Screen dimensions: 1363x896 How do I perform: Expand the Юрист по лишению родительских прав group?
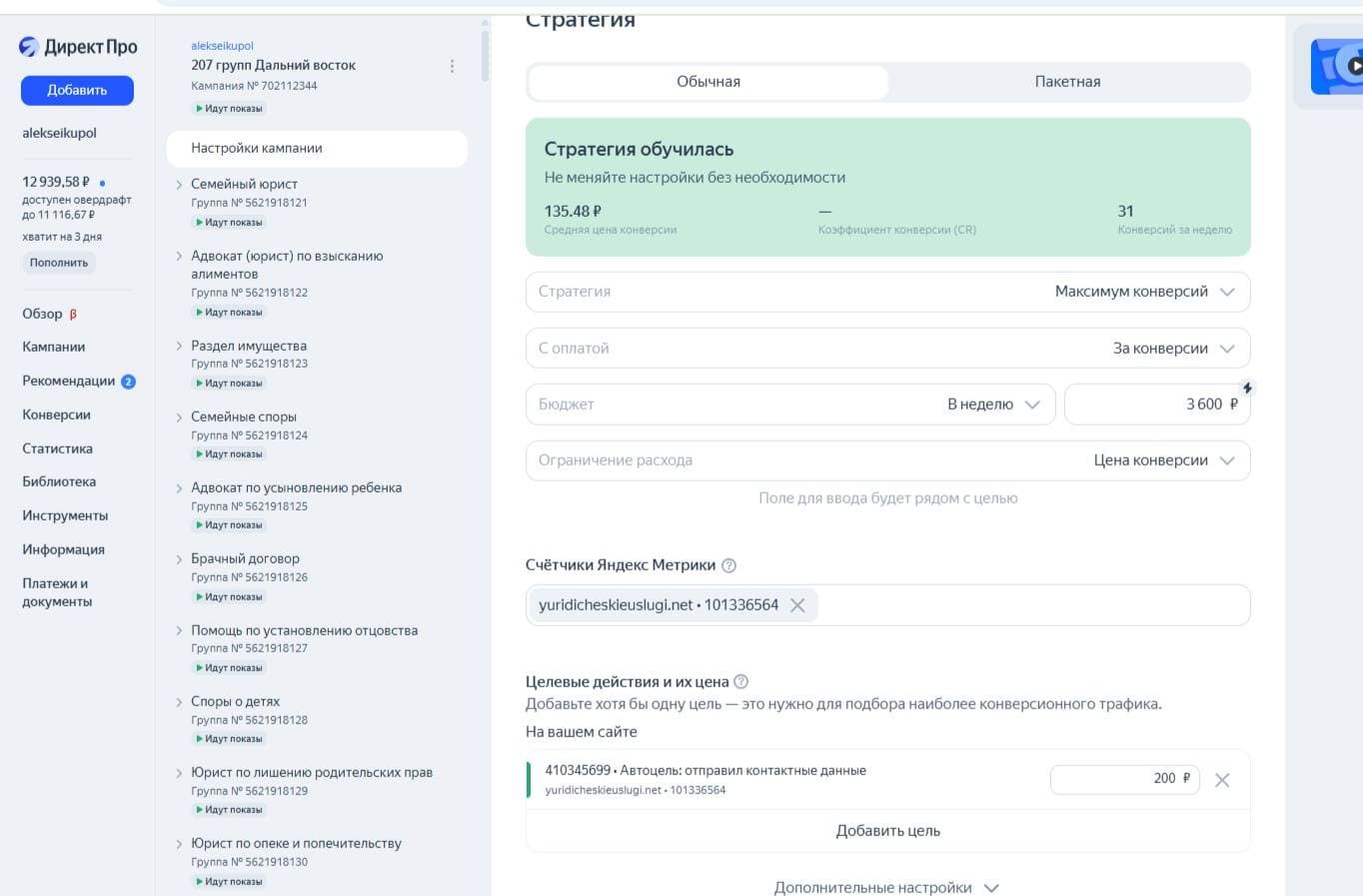point(179,773)
